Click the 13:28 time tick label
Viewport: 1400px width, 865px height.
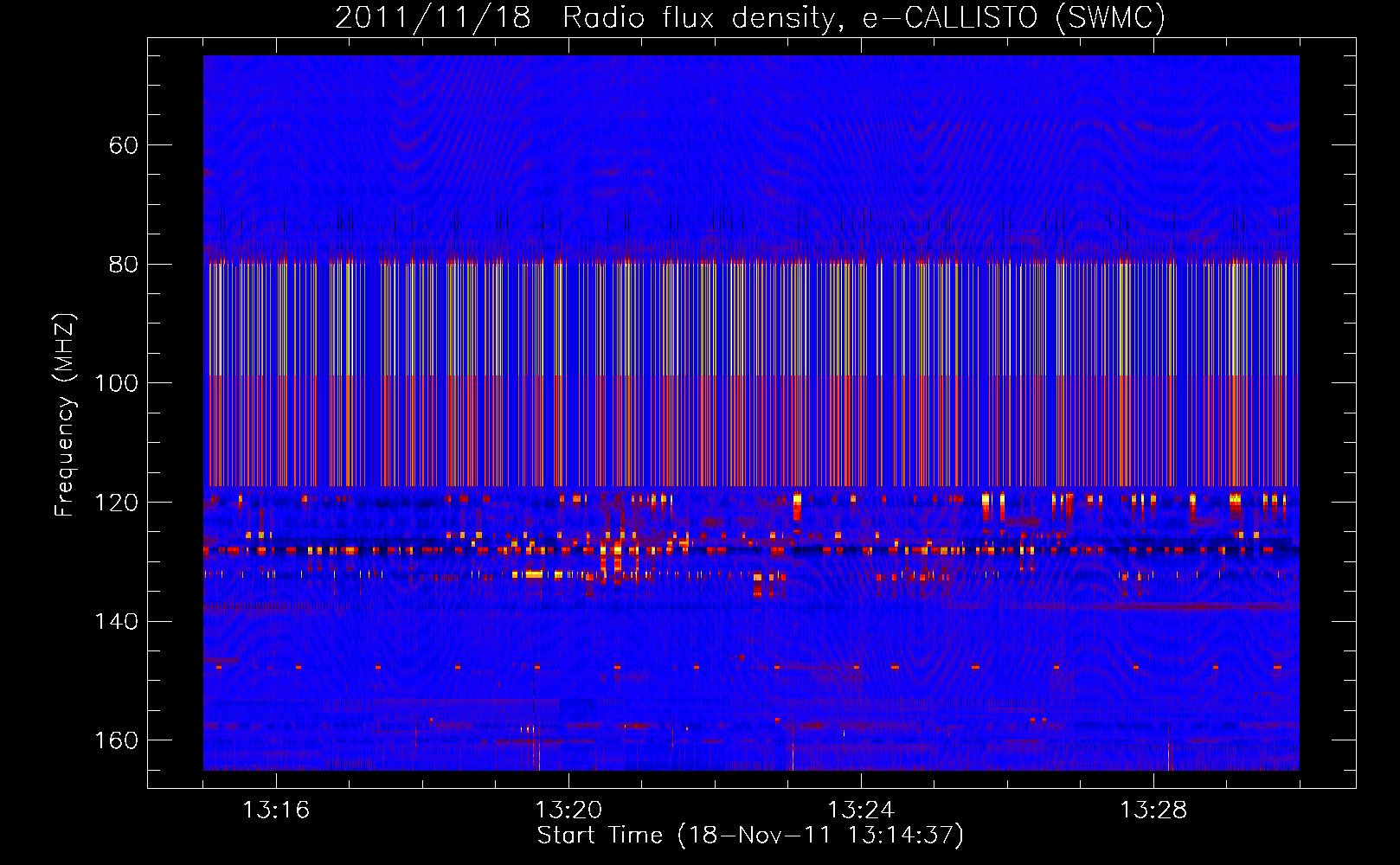1153,811
